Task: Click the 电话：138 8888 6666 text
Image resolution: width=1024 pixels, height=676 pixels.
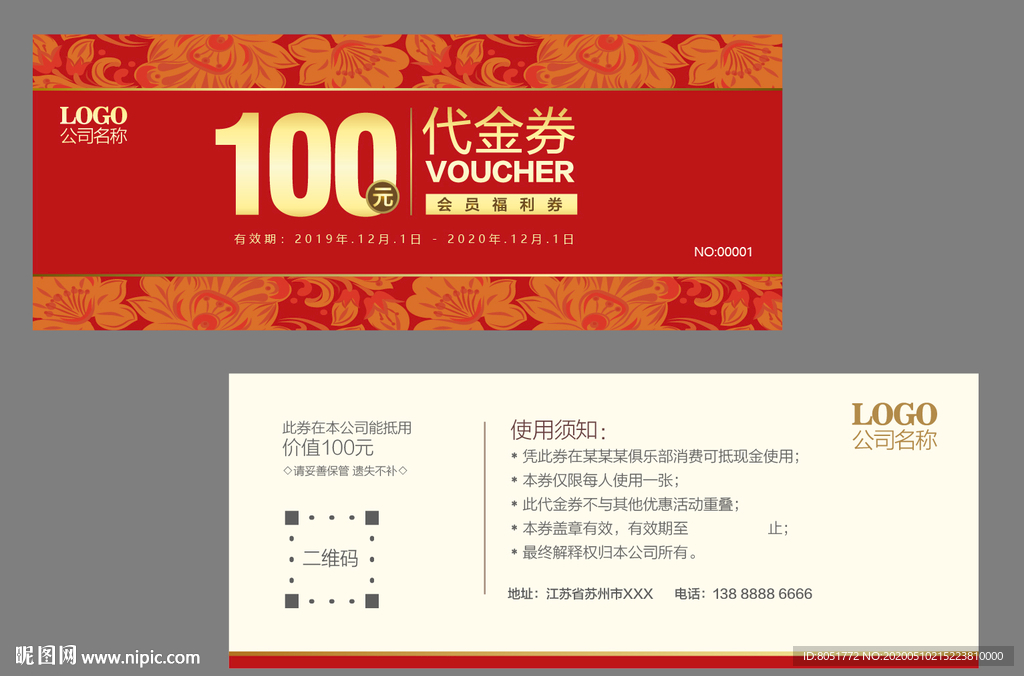Action: coord(743,594)
